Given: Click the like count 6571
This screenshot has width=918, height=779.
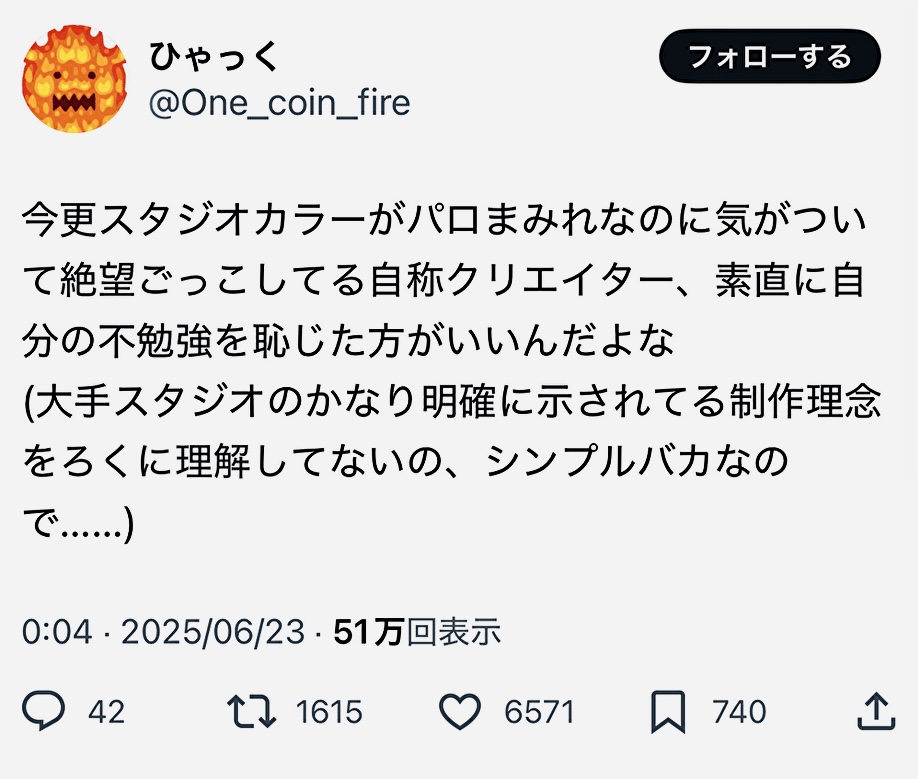Looking at the screenshot, I should pyautogui.click(x=540, y=712).
